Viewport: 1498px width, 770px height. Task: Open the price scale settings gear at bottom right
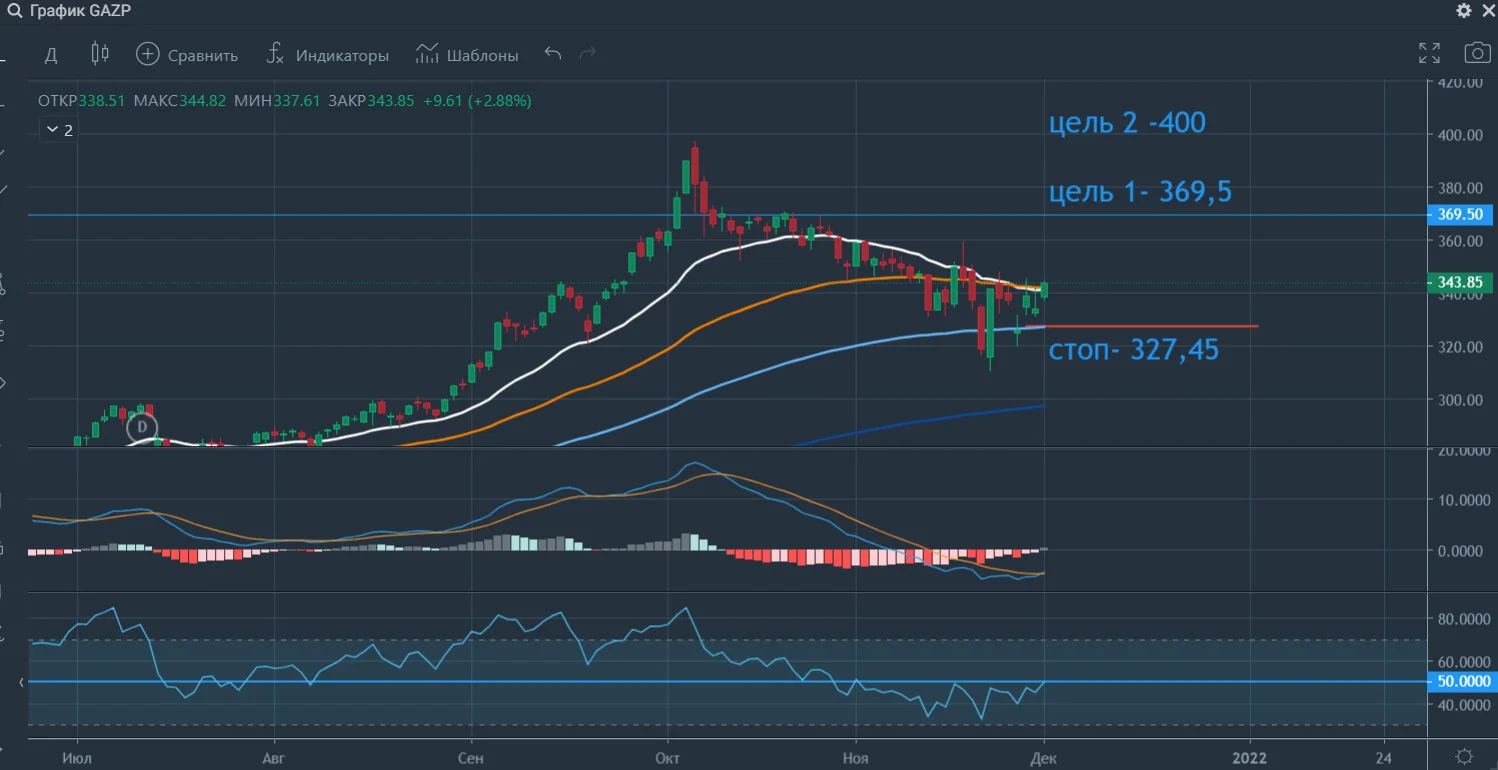click(x=1464, y=755)
